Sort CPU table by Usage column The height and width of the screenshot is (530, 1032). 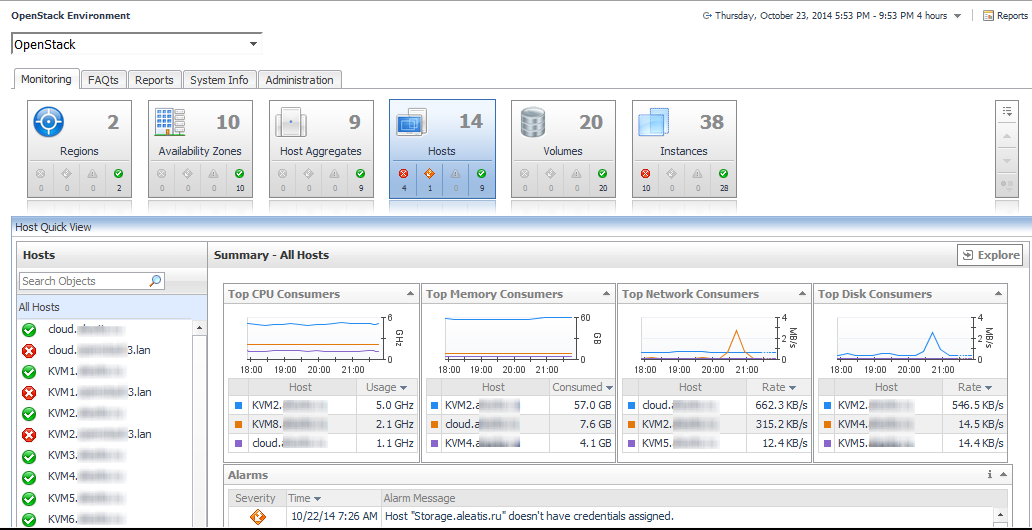click(387, 387)
